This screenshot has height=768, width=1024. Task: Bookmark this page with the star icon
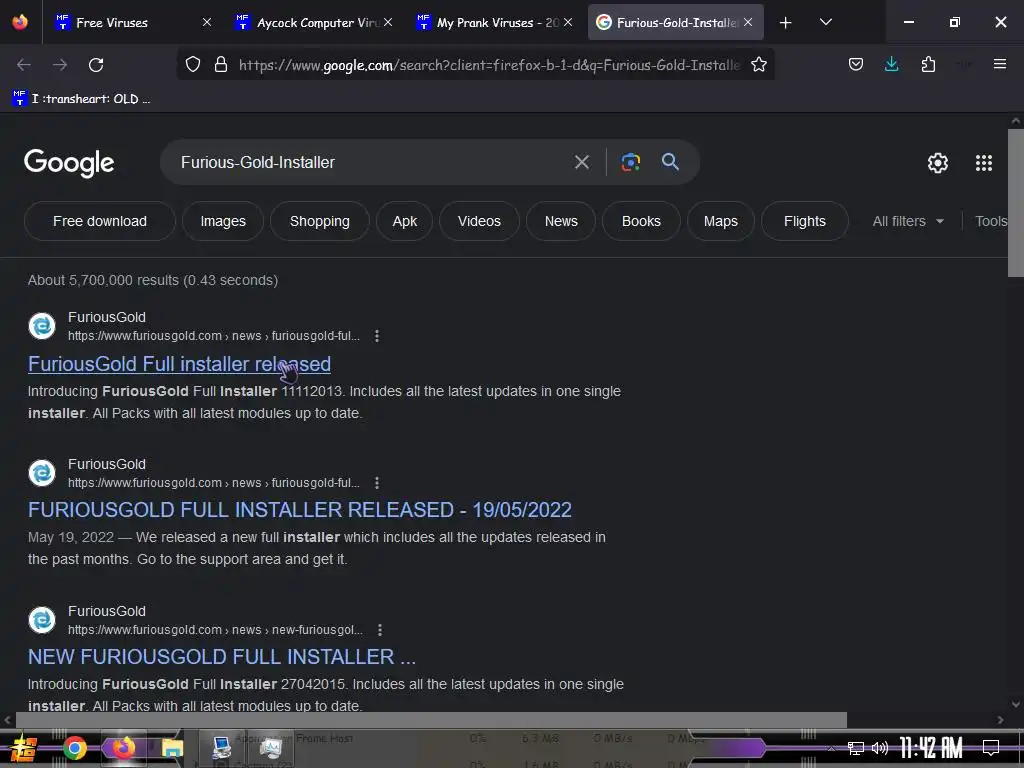tap(758, 64)
